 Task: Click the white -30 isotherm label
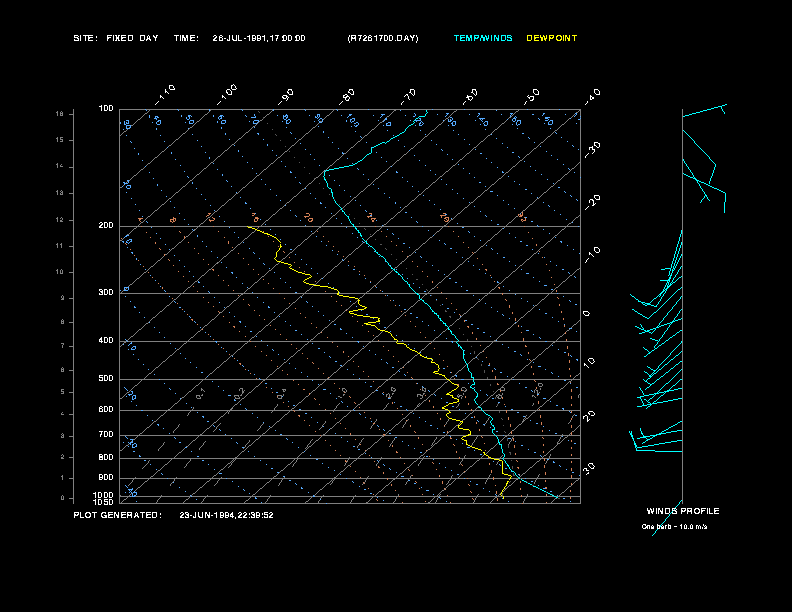[593, 149]
